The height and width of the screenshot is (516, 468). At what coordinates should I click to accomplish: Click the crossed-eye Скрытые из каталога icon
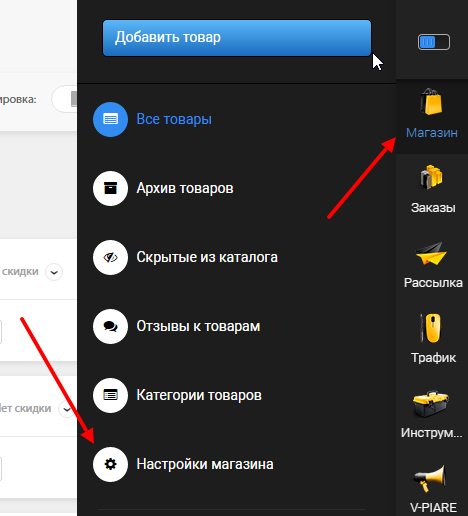click(110, 257)
